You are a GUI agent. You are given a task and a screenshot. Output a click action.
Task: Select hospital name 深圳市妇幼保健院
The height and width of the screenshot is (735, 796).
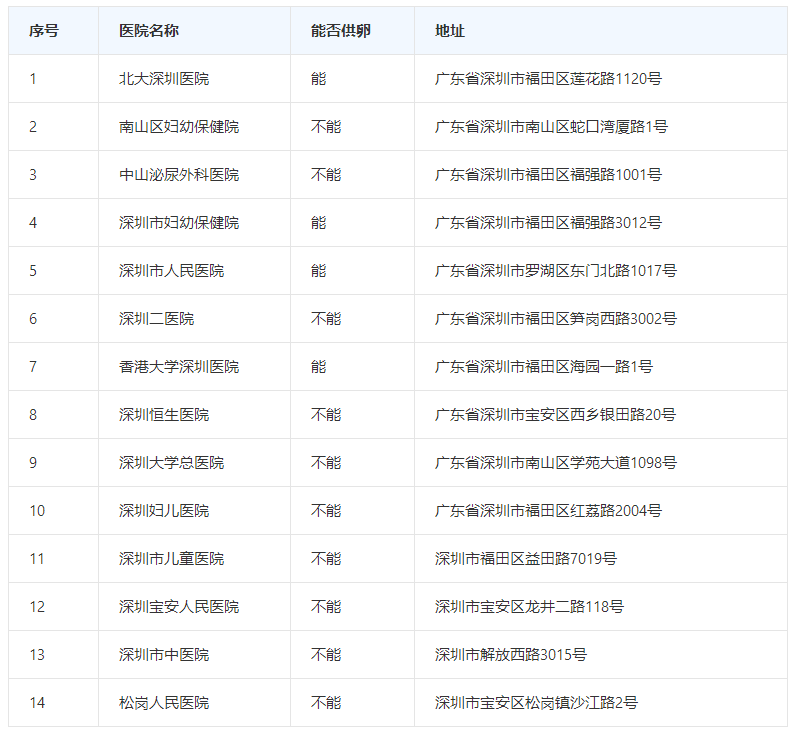(179, 222)
